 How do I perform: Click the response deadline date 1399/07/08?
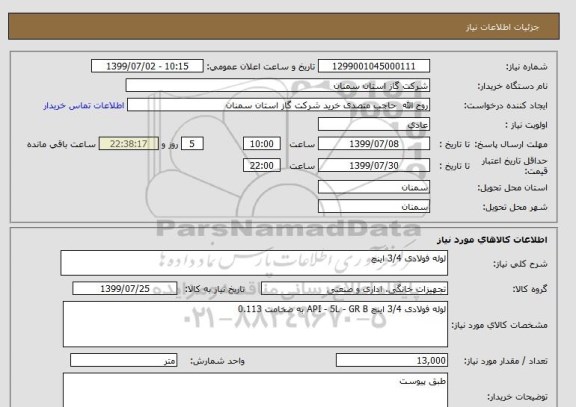pos(374,144)
